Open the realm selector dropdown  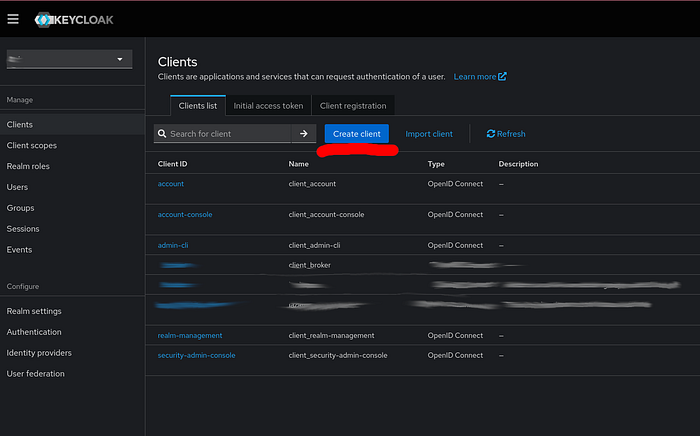[69, 59]
